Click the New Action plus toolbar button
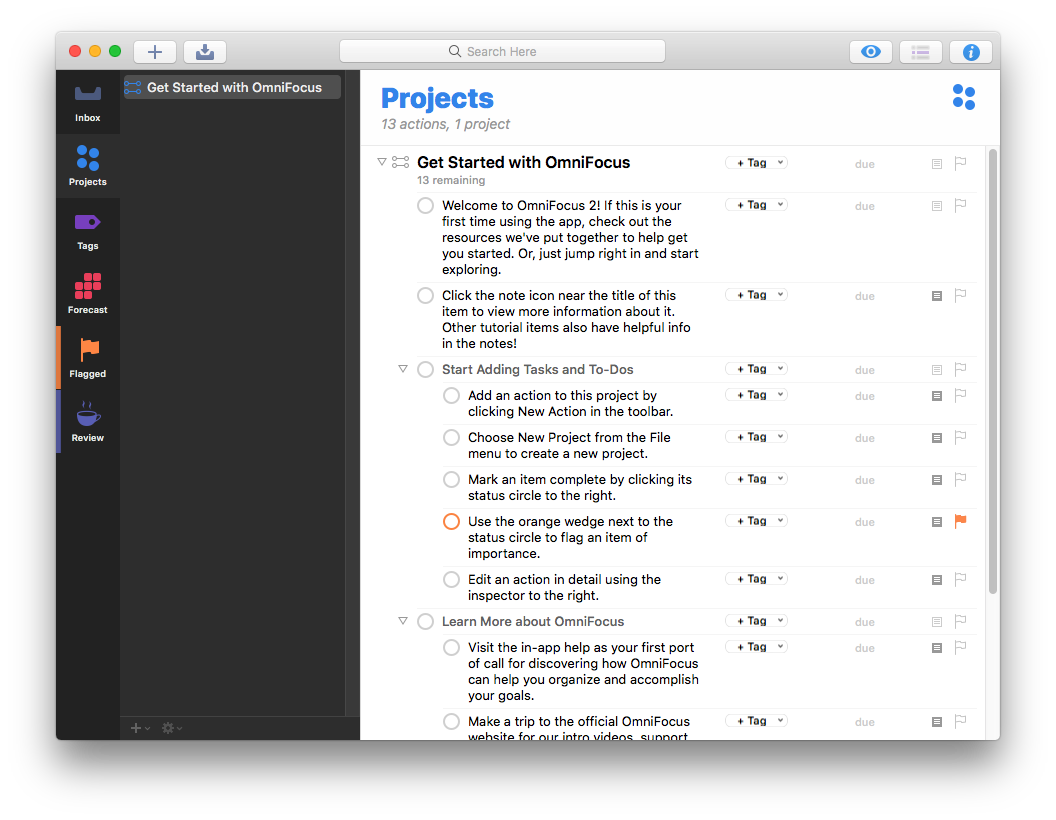Image resolution: width=1056 pixels, height=820 pixels. (155, 52)
